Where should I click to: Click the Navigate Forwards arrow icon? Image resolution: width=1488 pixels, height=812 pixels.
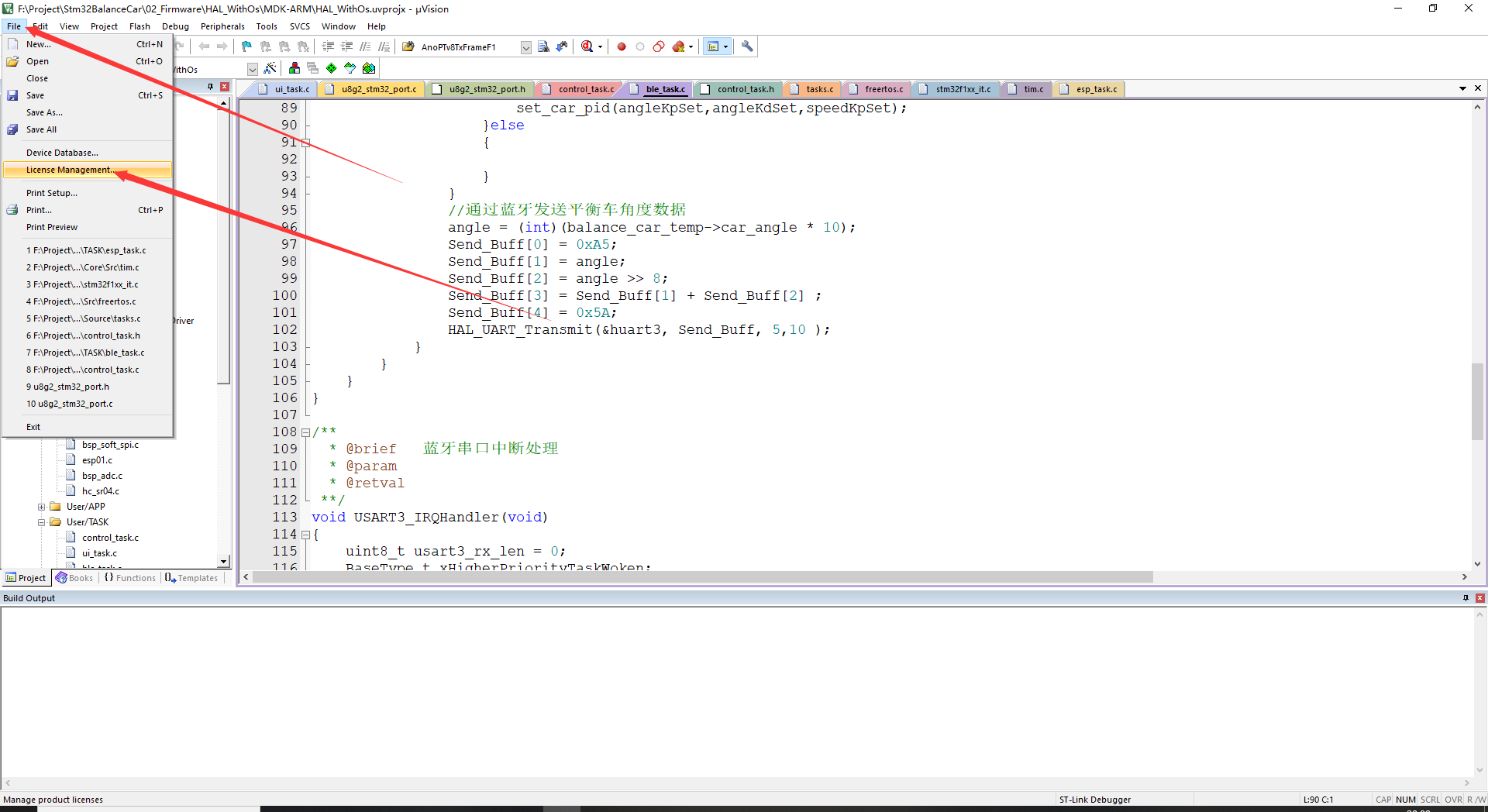pyautogui.click(x=222, y=46)
